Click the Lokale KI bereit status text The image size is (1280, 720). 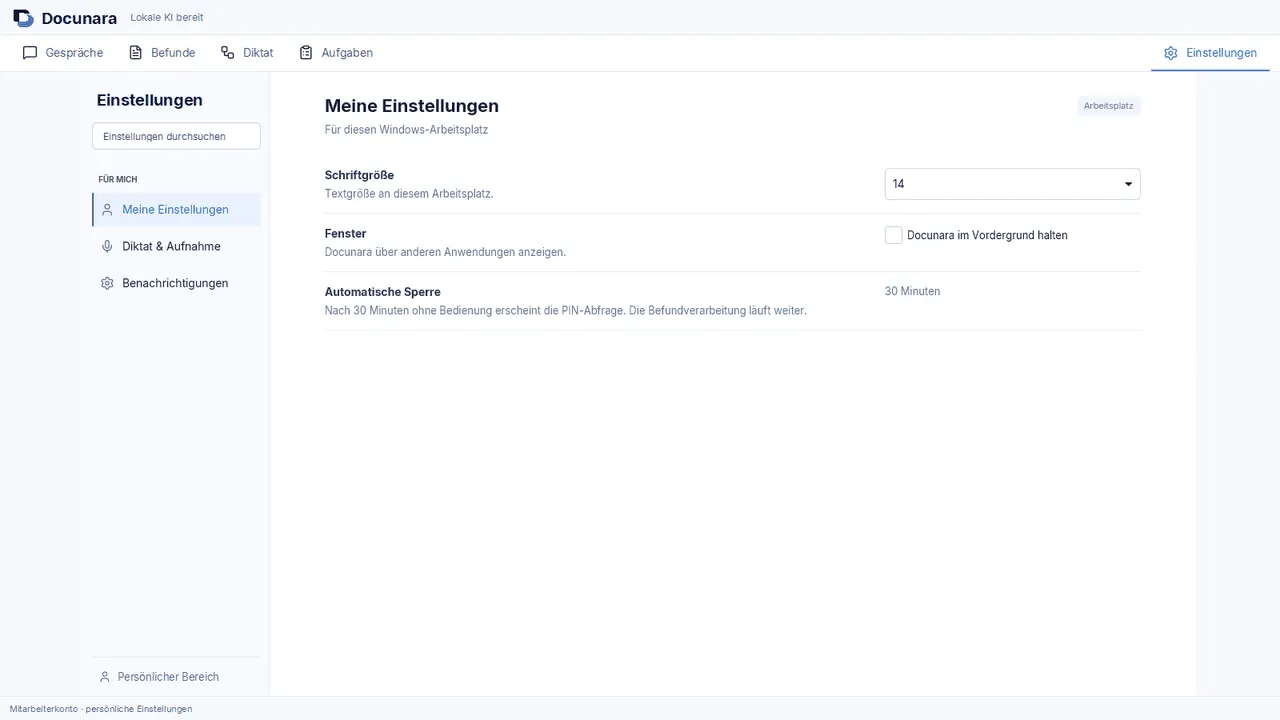(x=167, y=18)
